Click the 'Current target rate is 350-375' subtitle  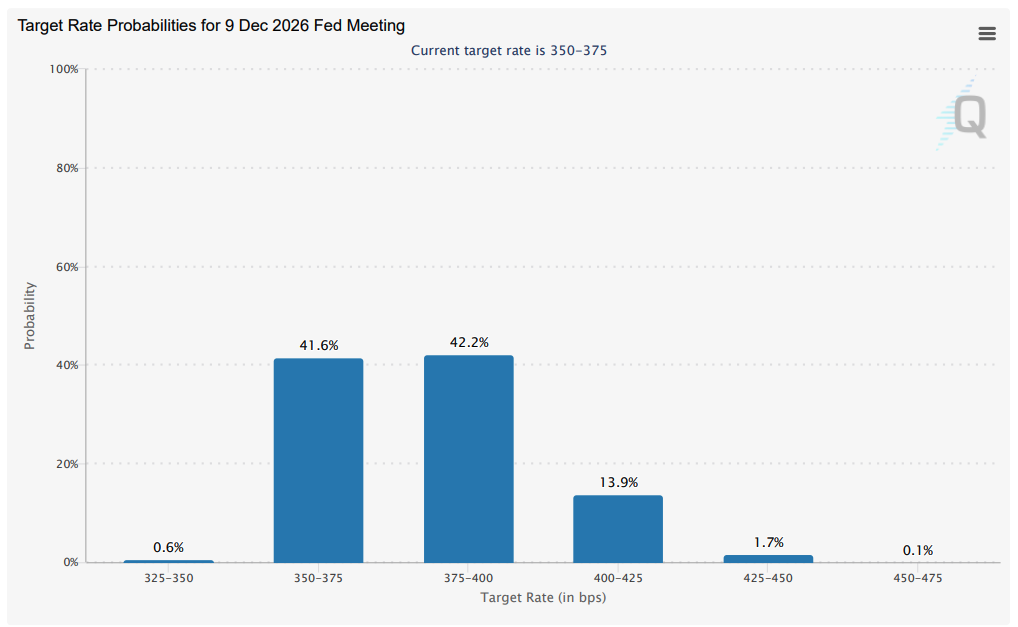(509, 51)
